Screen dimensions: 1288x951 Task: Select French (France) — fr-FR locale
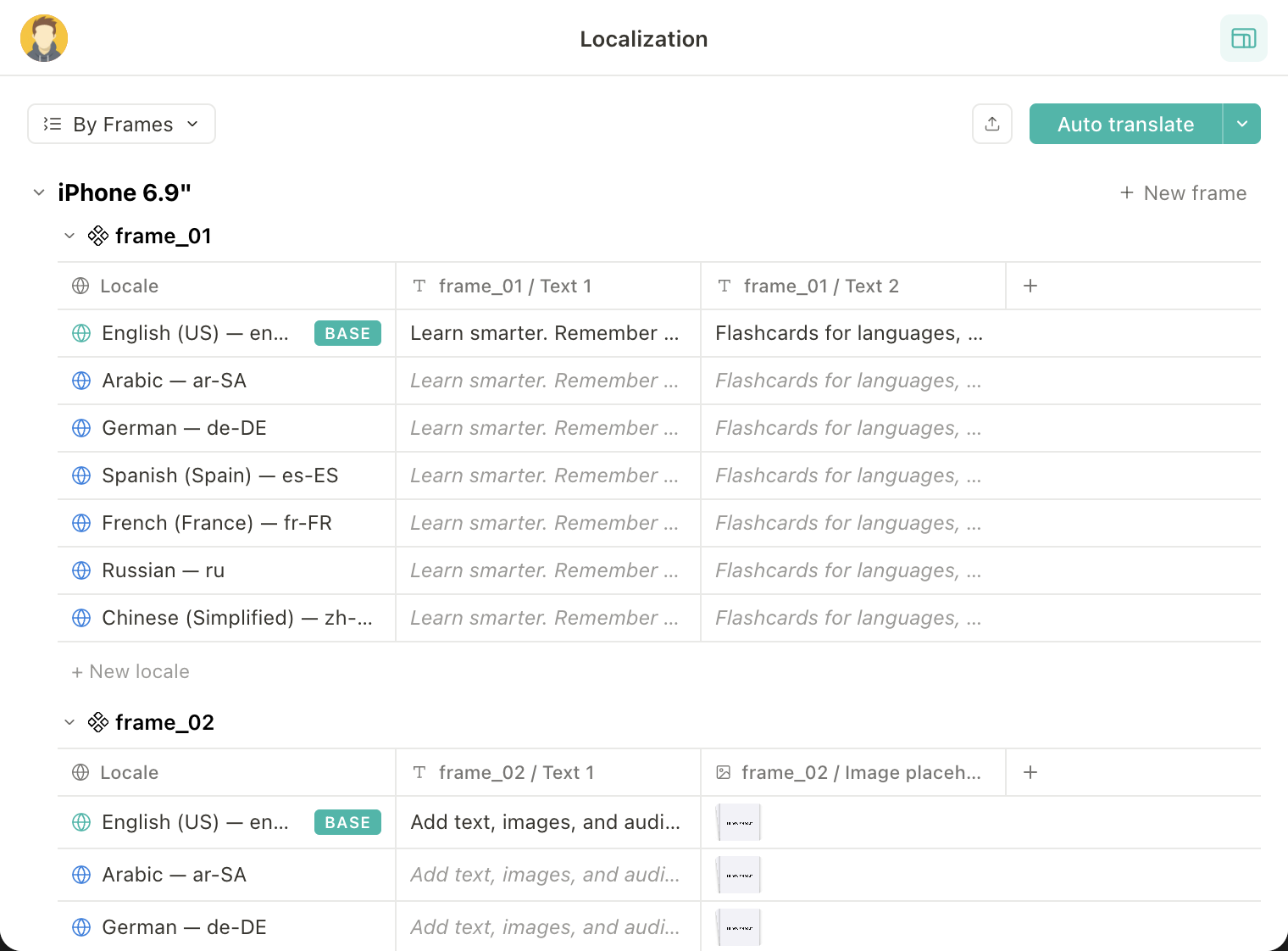tap(226, 523)
